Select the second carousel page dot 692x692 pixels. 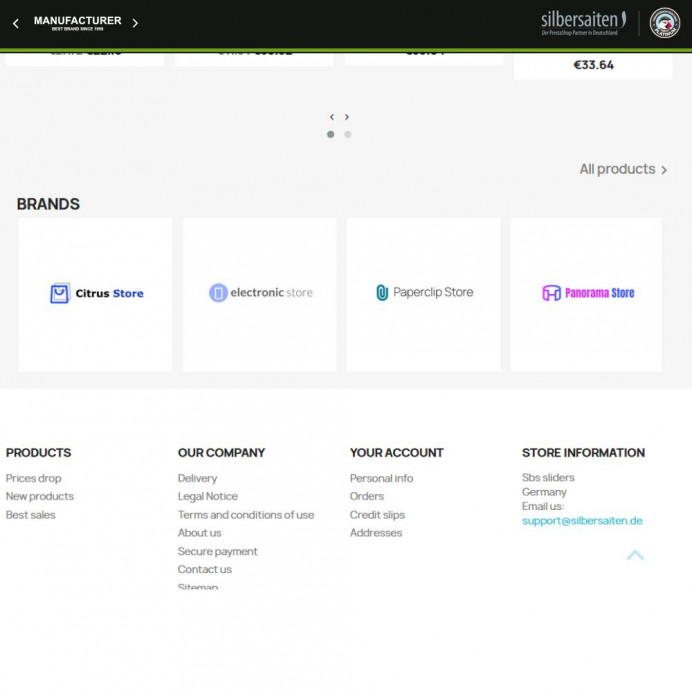click(348, 134)
